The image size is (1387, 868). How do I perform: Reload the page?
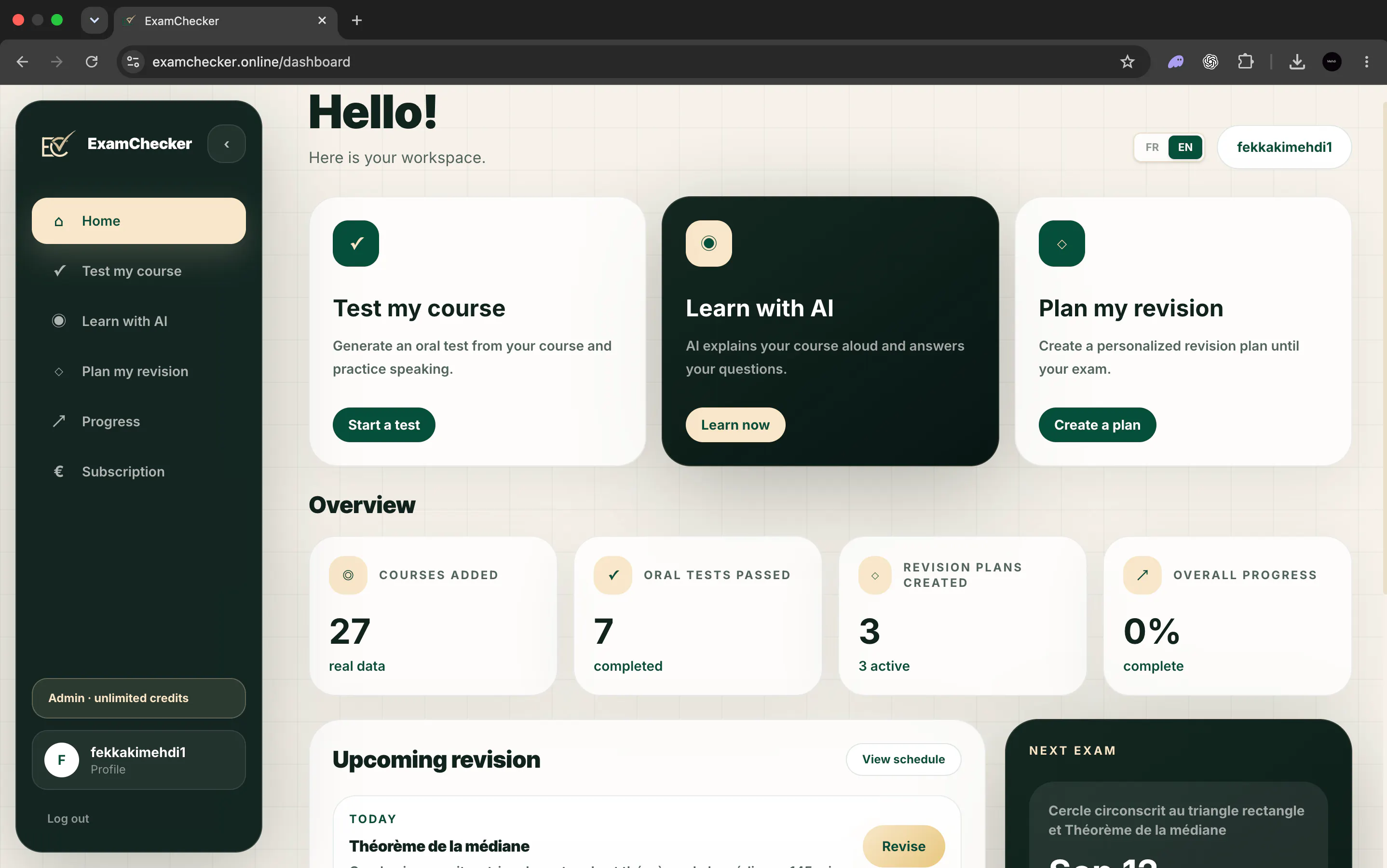click(x=92, y=61)
